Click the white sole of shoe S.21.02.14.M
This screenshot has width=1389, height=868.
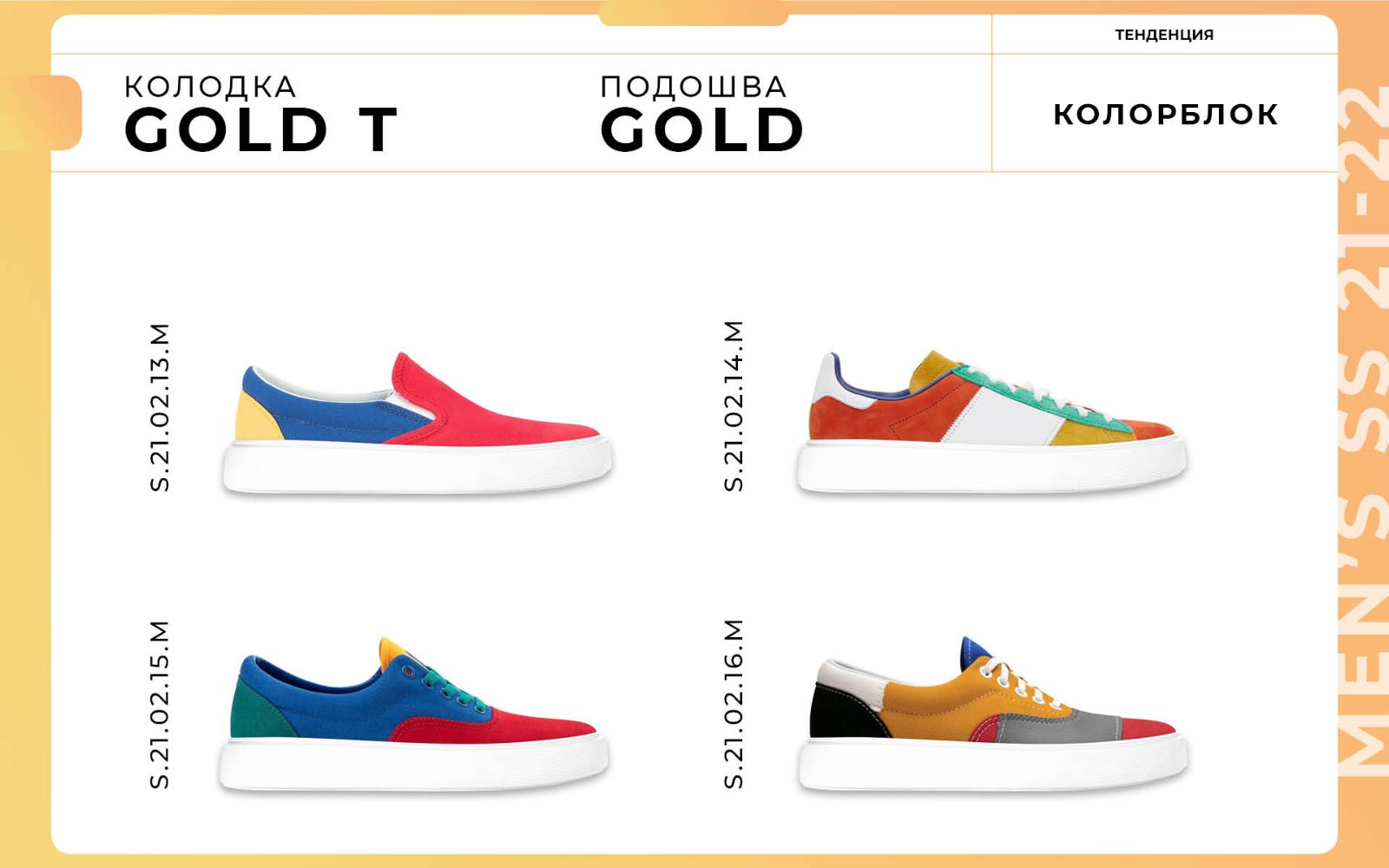click(991, 468)
